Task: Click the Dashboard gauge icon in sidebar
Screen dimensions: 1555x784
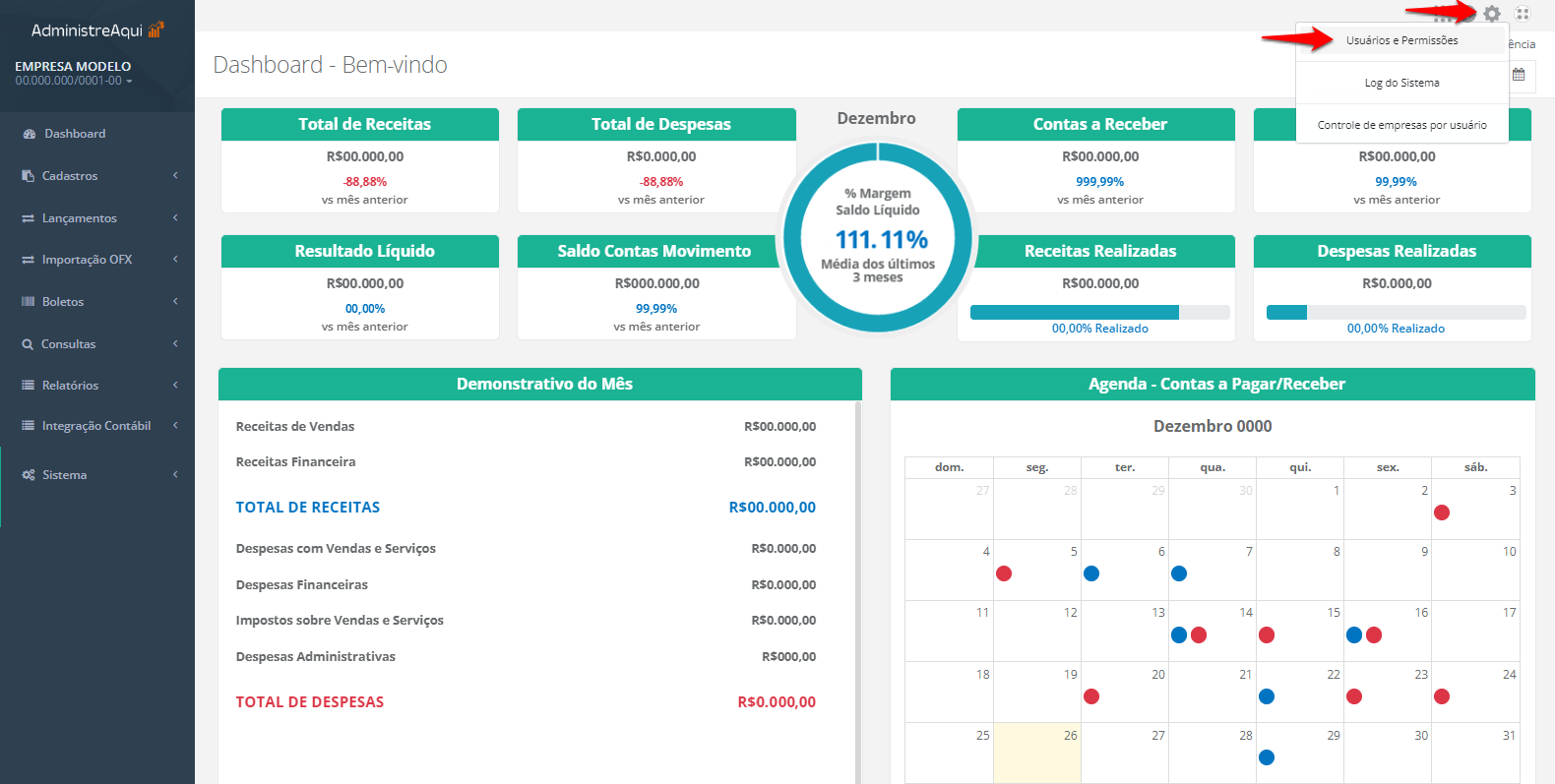Action: coord(29,134)
